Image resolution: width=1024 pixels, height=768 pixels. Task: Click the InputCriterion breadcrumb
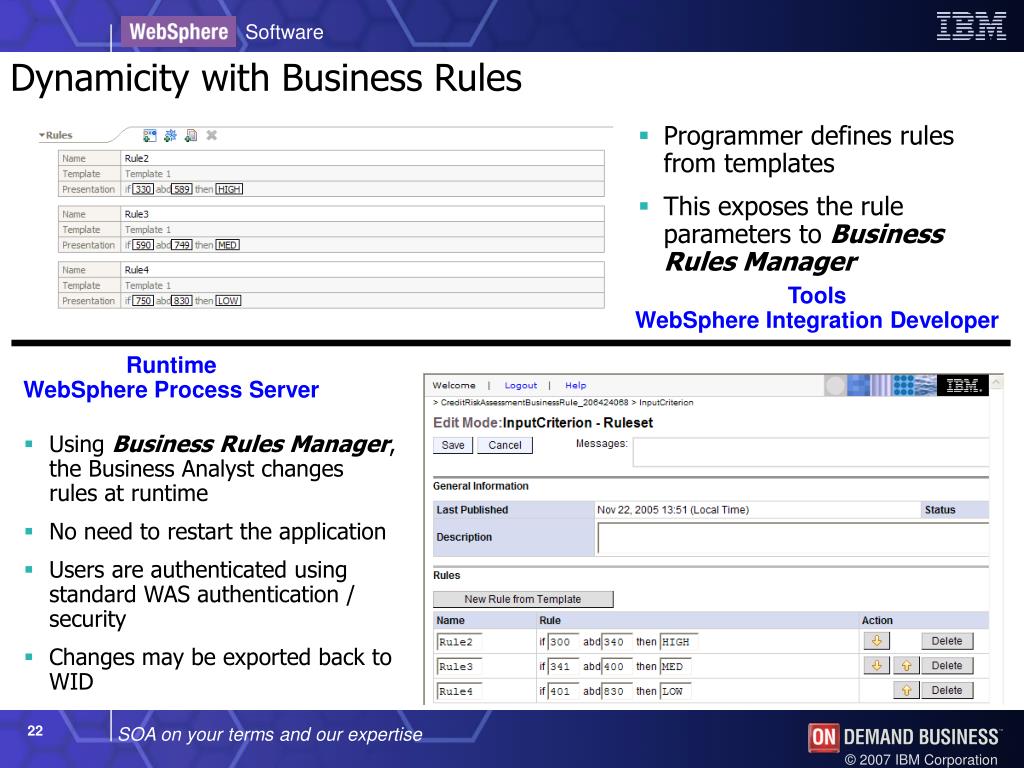click(666, 402)
